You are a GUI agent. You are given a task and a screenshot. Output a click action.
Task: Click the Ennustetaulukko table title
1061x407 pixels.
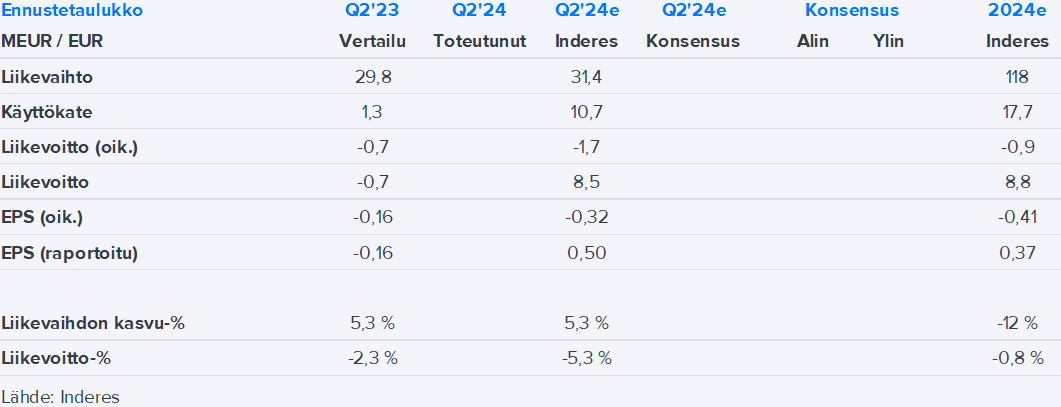pos(72,11)
